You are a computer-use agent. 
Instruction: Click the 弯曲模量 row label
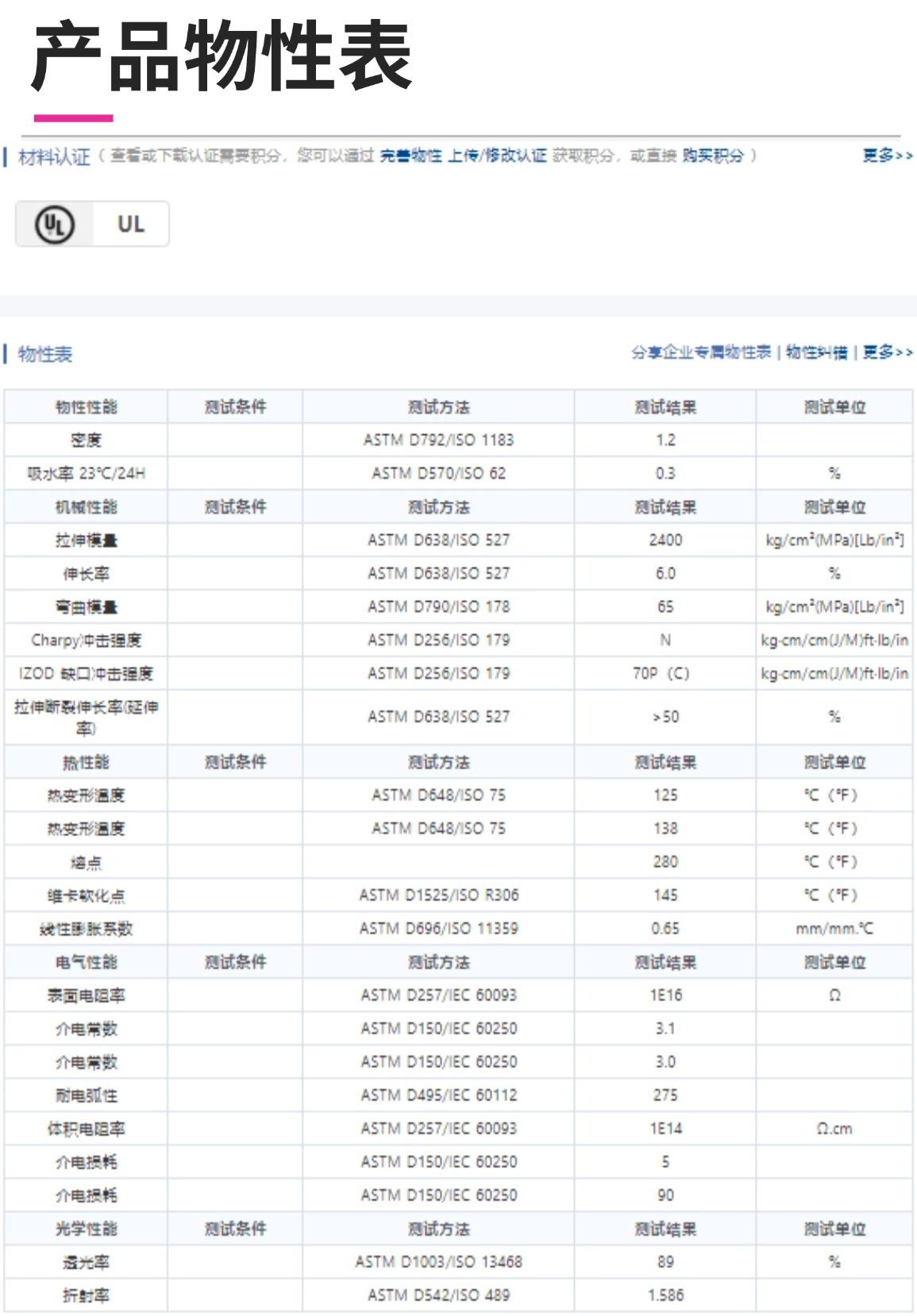pos(86,606)
